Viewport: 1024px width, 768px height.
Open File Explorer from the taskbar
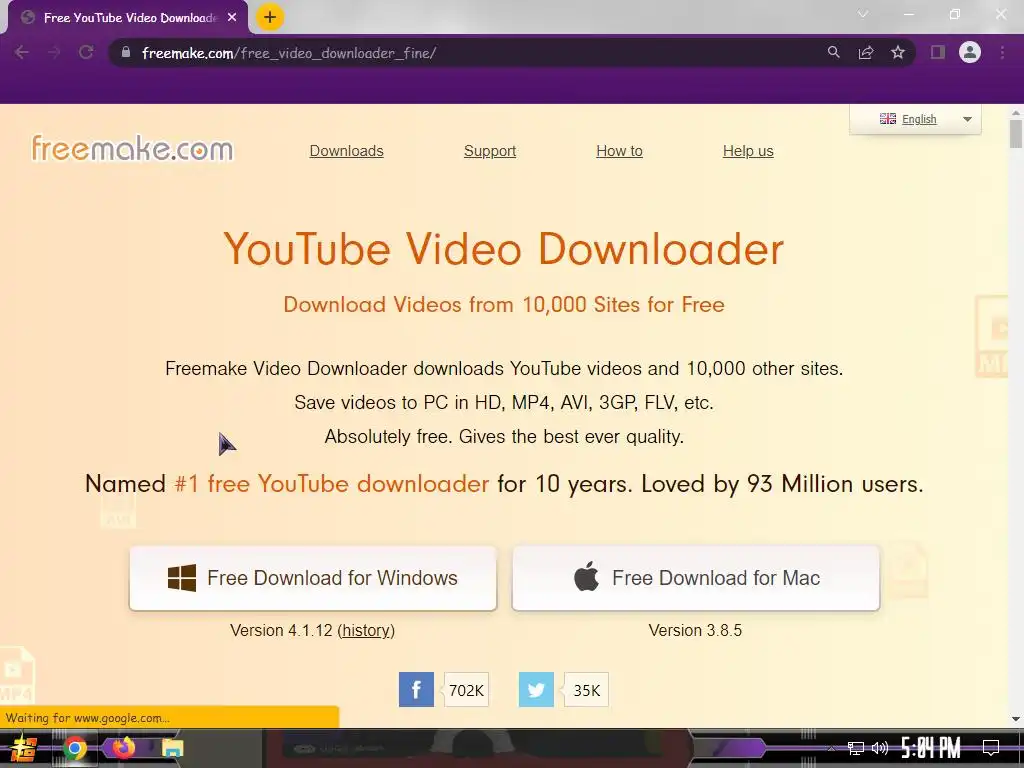click(172, 748)
